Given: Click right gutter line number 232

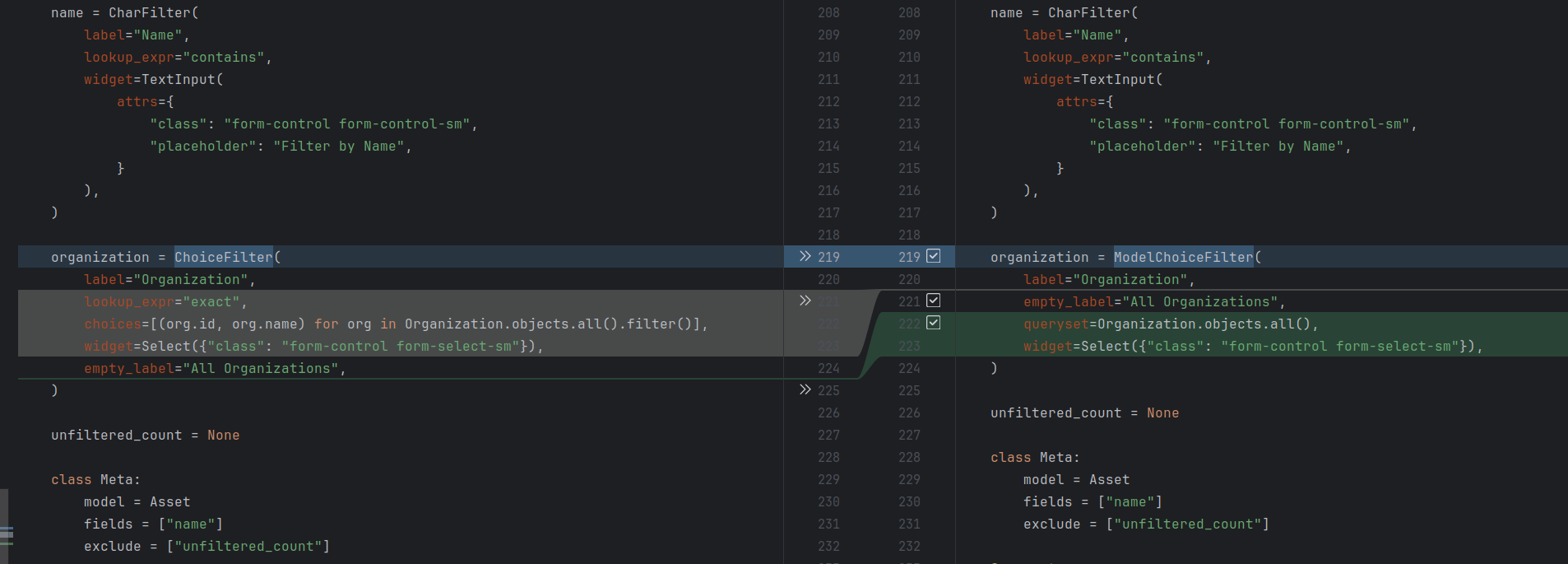Looking at the screenshot, I should coord(909,547).
